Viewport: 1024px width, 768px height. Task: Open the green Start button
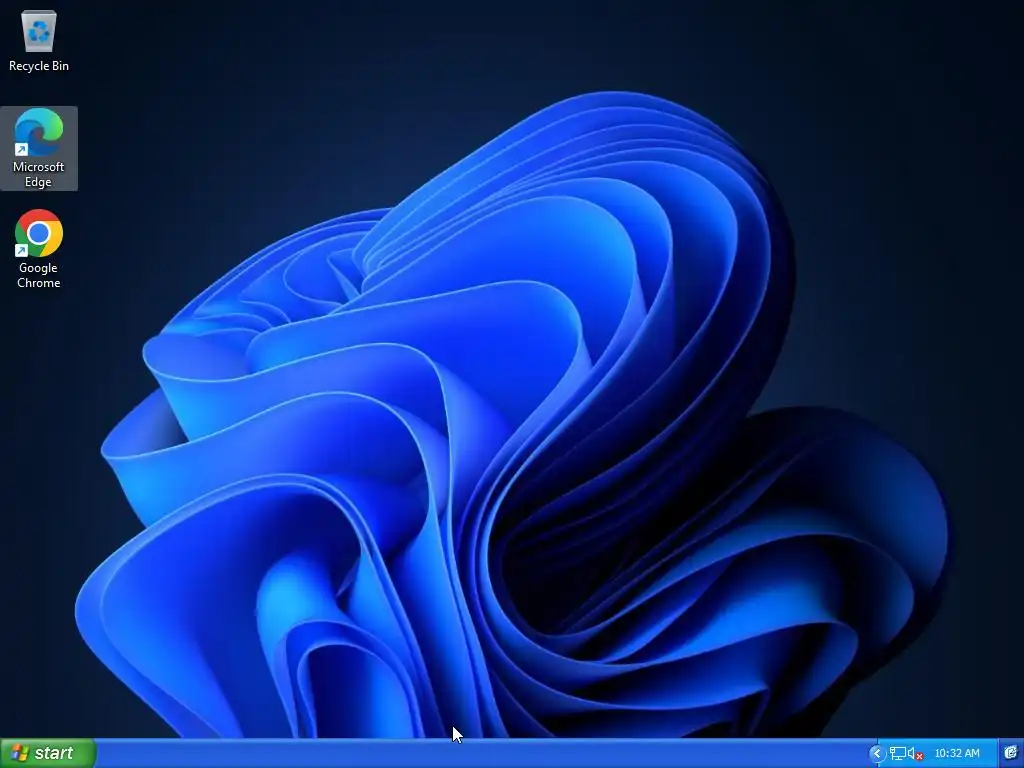(48, 753)
